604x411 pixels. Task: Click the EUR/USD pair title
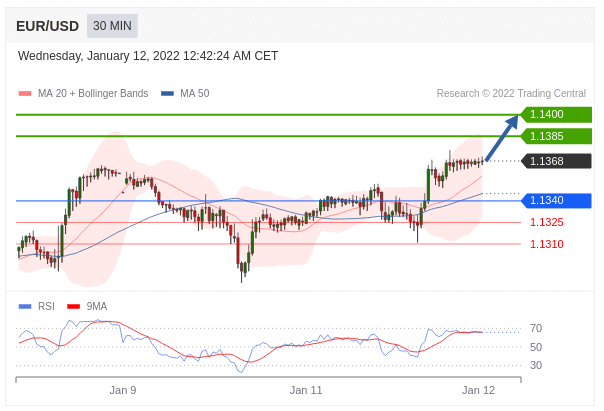pyautogui.click(x=47, y=26)
